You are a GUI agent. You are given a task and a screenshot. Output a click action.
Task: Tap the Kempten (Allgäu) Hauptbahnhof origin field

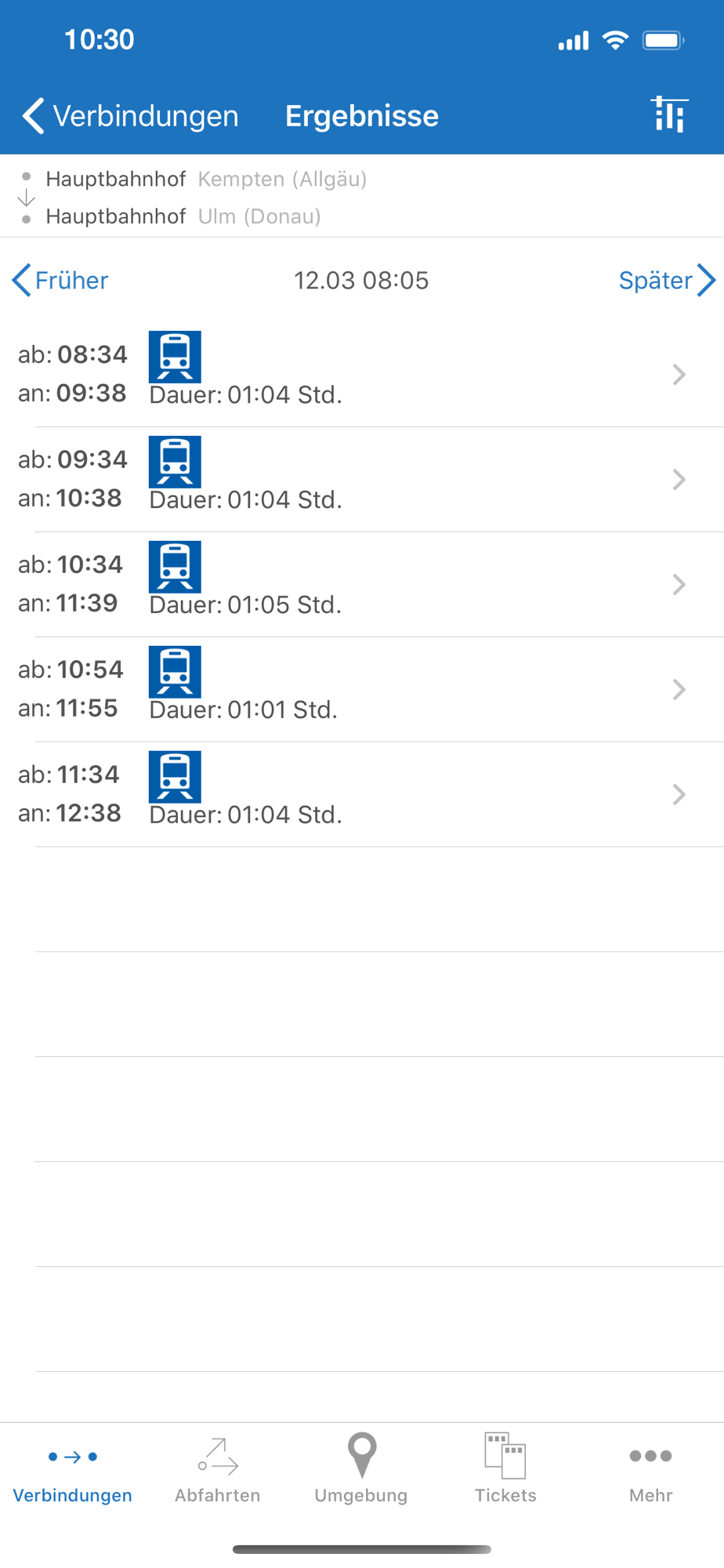click(206, 179)
